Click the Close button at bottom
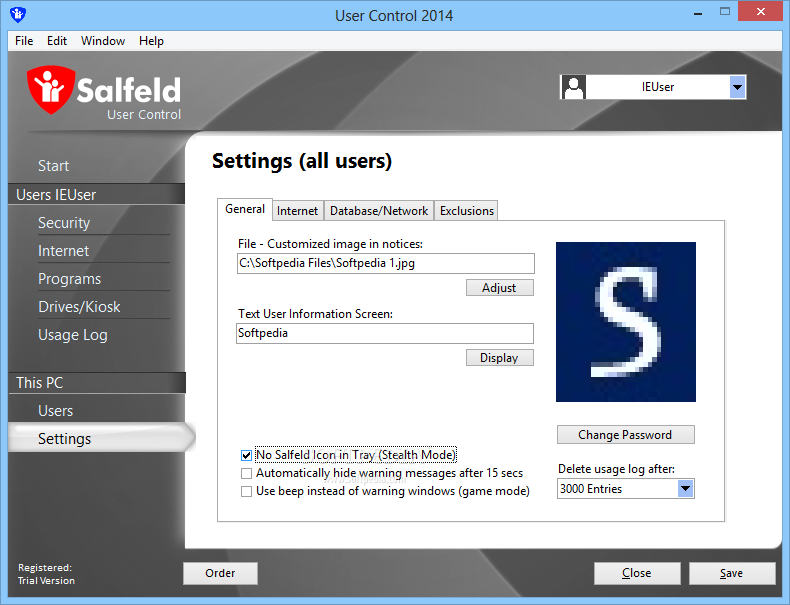The width and height of the screenshot is (790, 605). coord(637,573)
